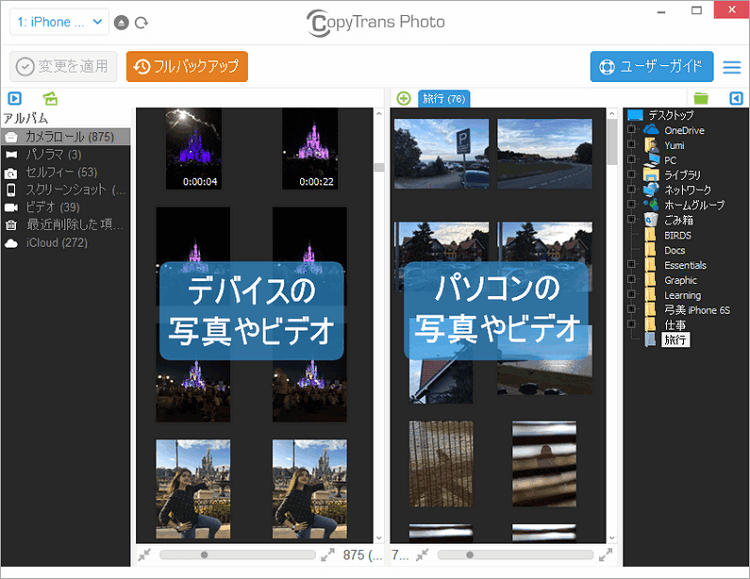This screenshot has height=579, width=750.
Task: Expand the ホームグループ tree node
Action: (631, 204)
